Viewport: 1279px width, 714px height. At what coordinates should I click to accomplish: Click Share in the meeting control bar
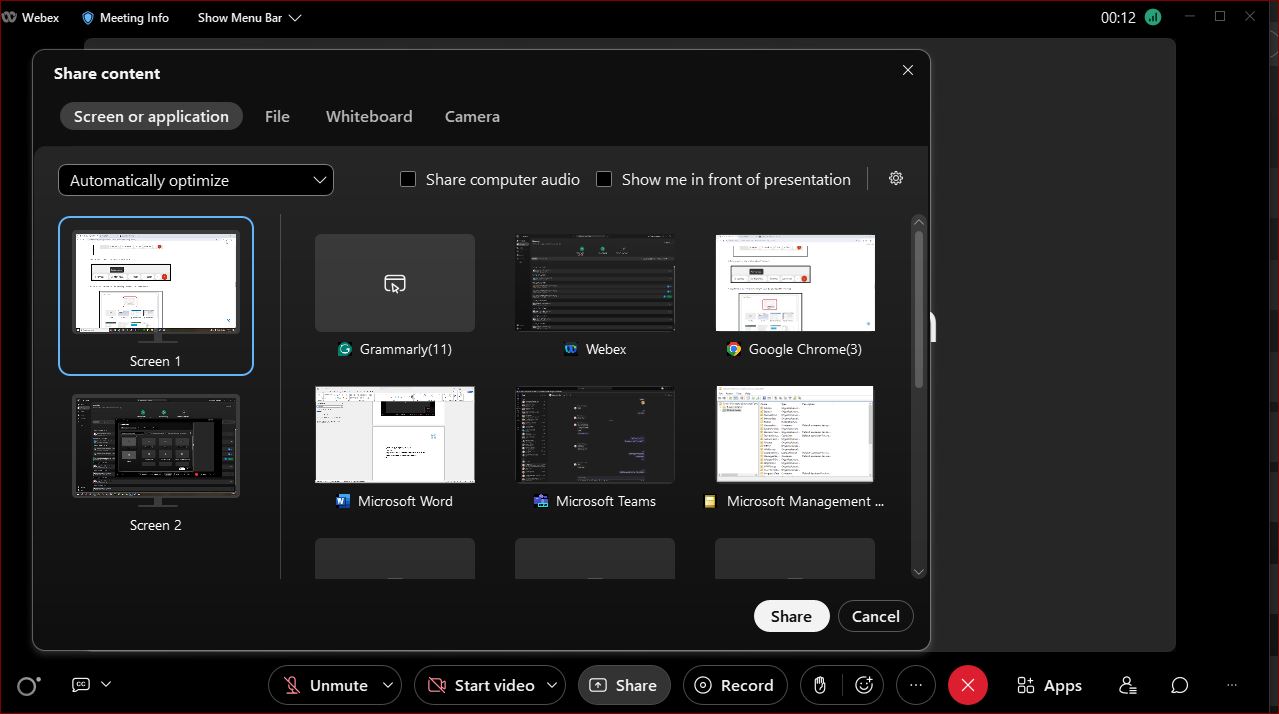click(623, 685)
